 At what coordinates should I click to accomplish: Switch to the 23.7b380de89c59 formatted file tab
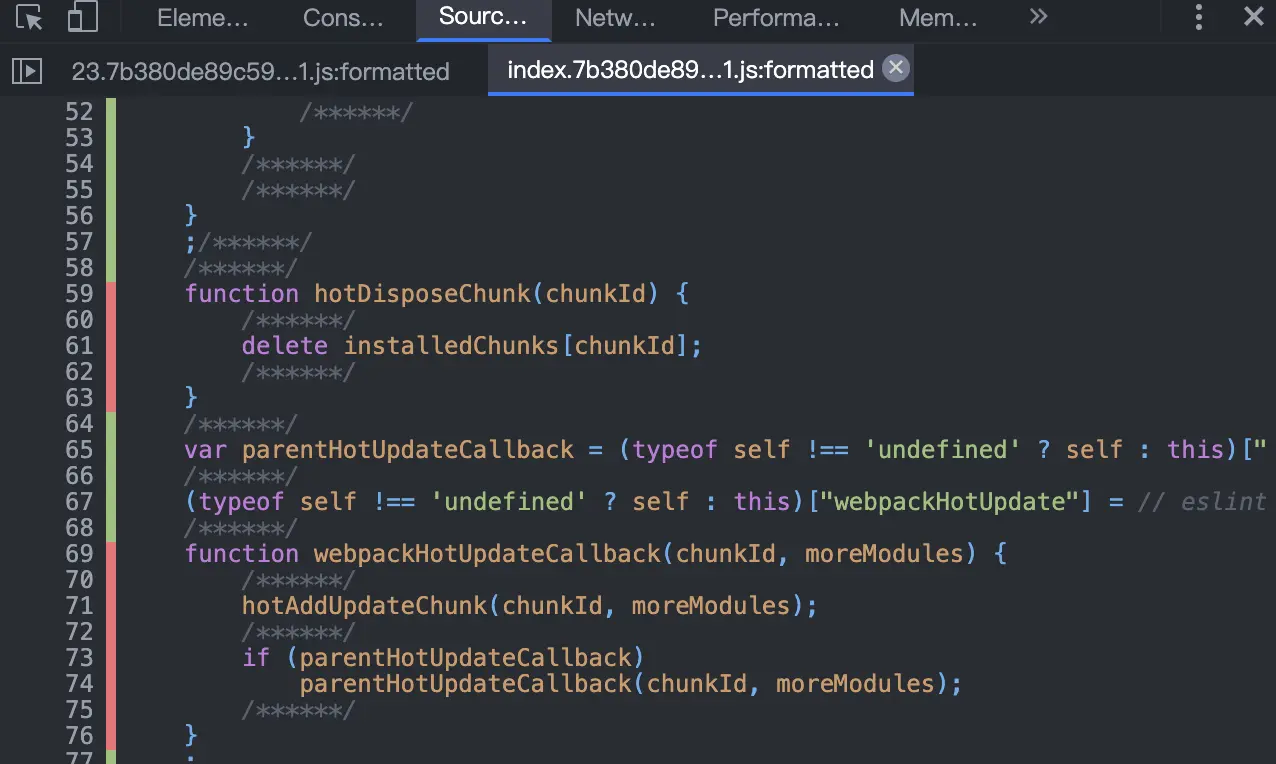pos(260,71)
